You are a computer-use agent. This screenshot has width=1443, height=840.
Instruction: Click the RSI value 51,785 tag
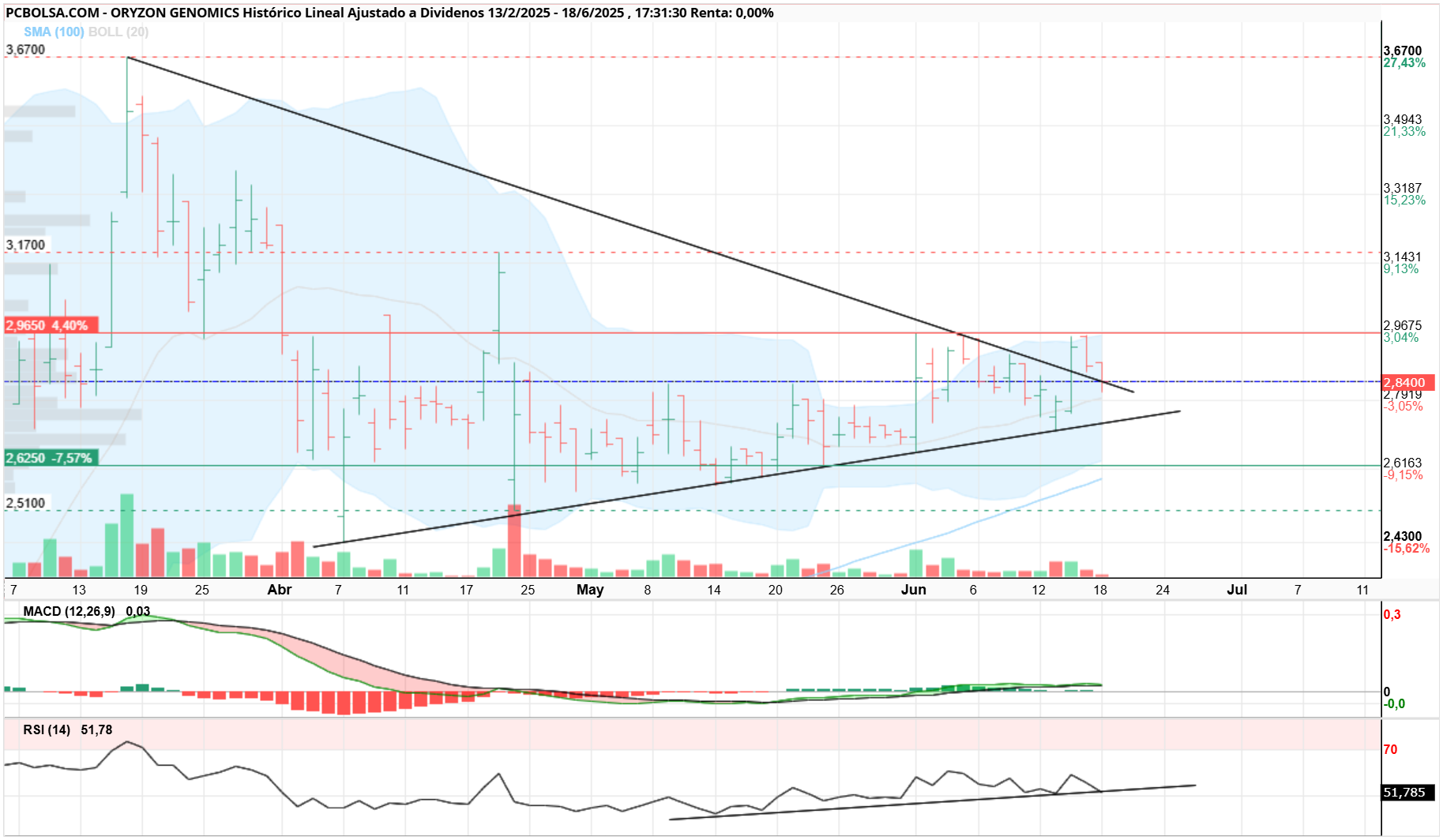pyautogui.click(x=1408, y=792)
